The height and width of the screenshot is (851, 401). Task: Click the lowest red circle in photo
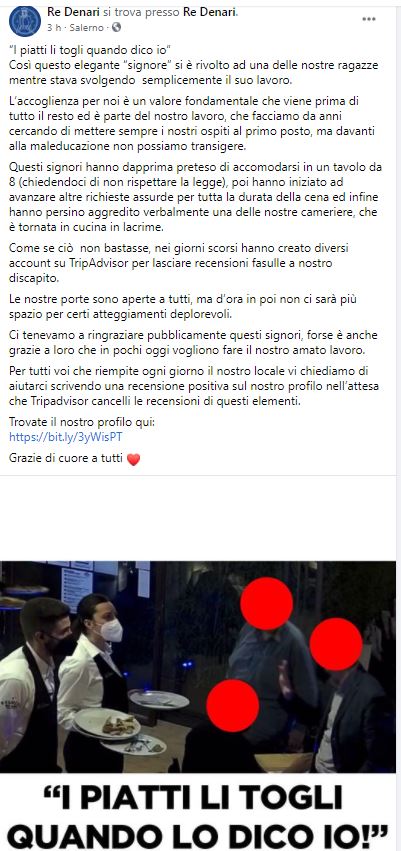[232, 706]
